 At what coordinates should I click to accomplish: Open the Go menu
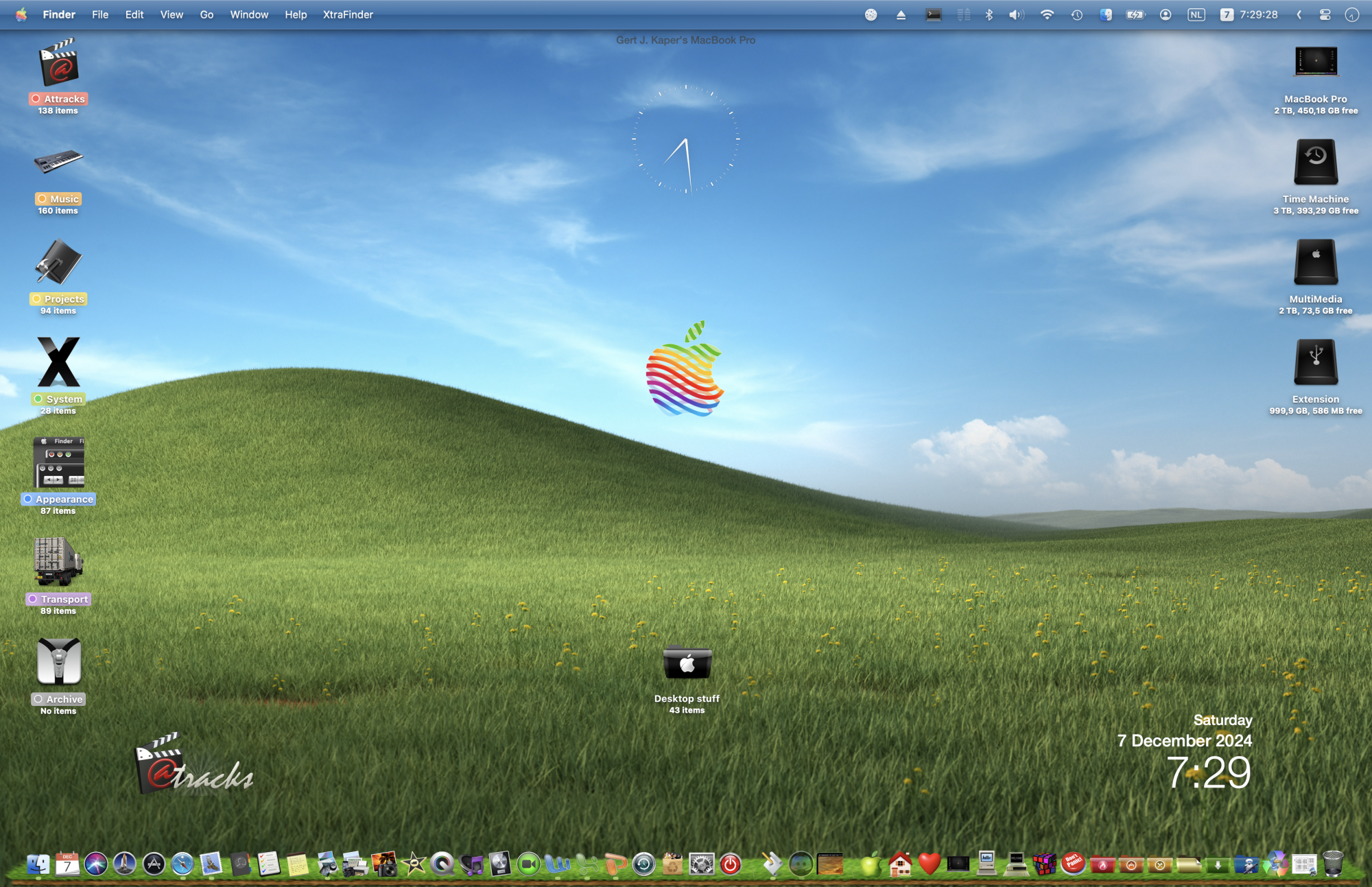(206, 14)
